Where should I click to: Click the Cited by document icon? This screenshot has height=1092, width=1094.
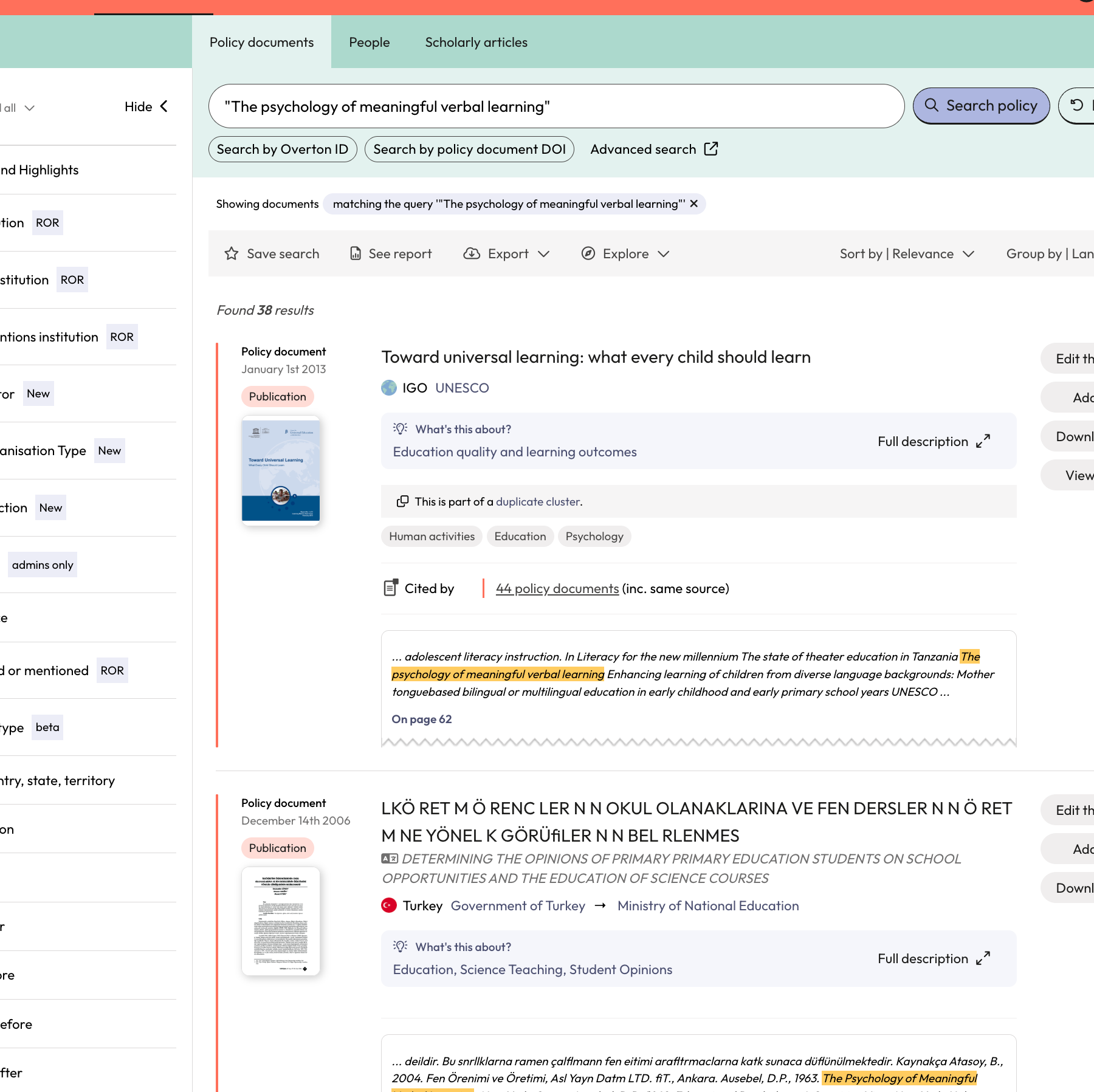[391, 588]
